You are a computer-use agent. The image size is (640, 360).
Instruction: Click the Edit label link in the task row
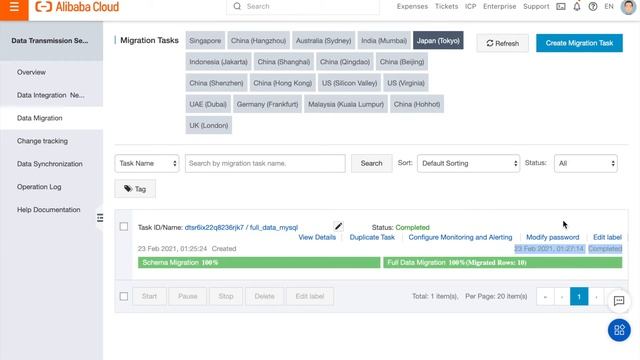[x=607, y=237]
